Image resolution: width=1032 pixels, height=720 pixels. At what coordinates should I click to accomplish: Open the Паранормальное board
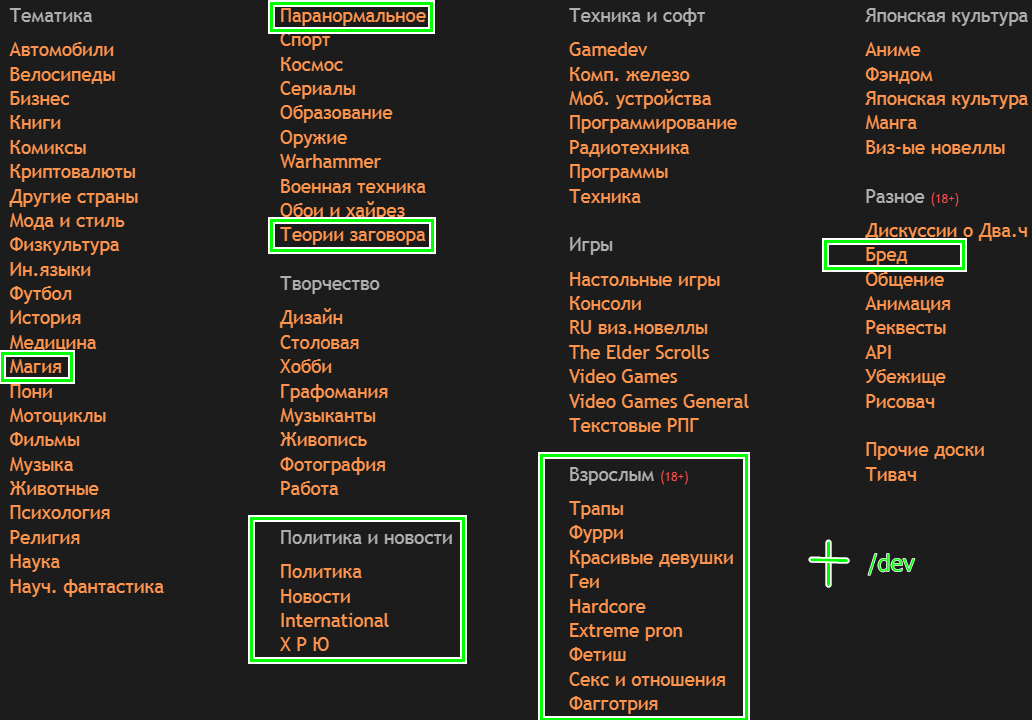[x=352, y=16]
